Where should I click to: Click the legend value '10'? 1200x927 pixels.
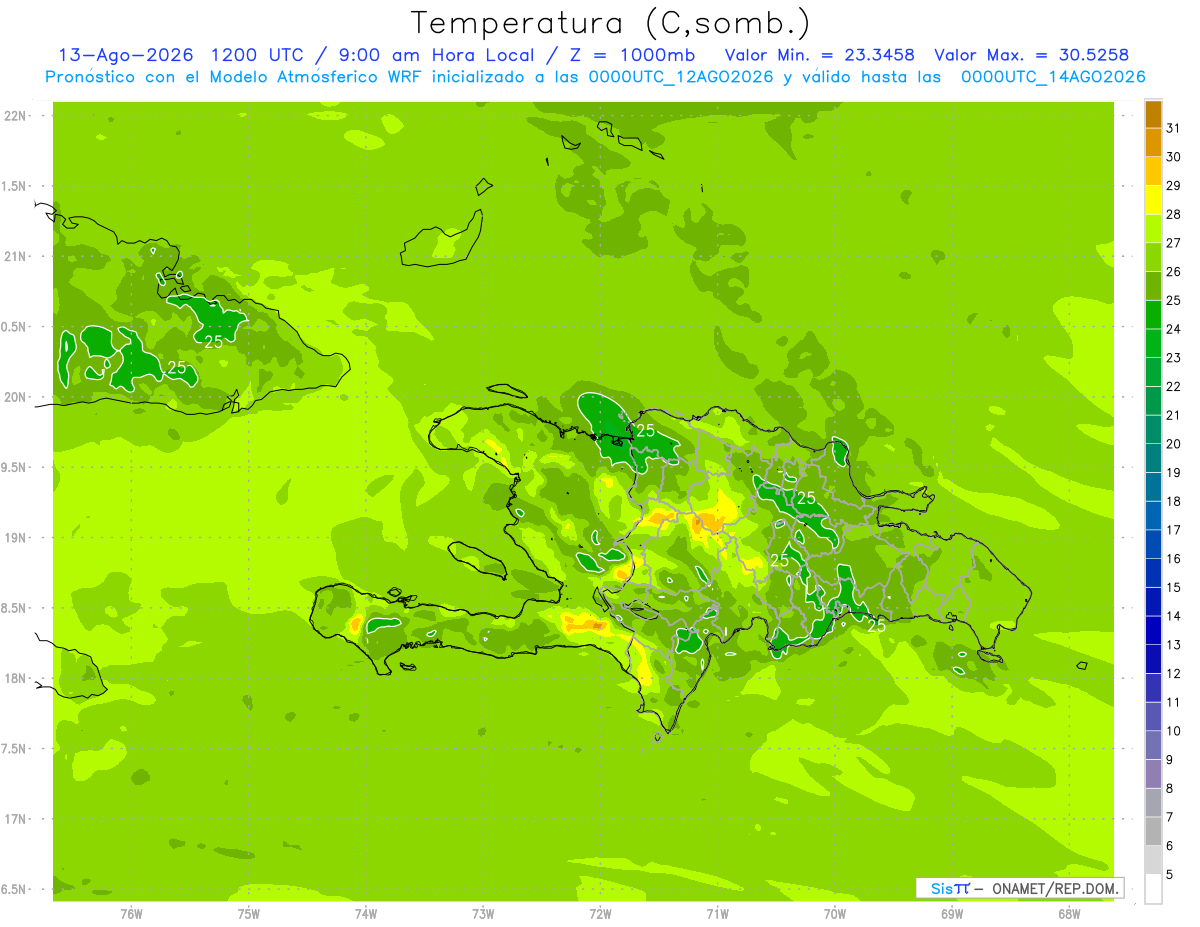(x=1173, y=731)
